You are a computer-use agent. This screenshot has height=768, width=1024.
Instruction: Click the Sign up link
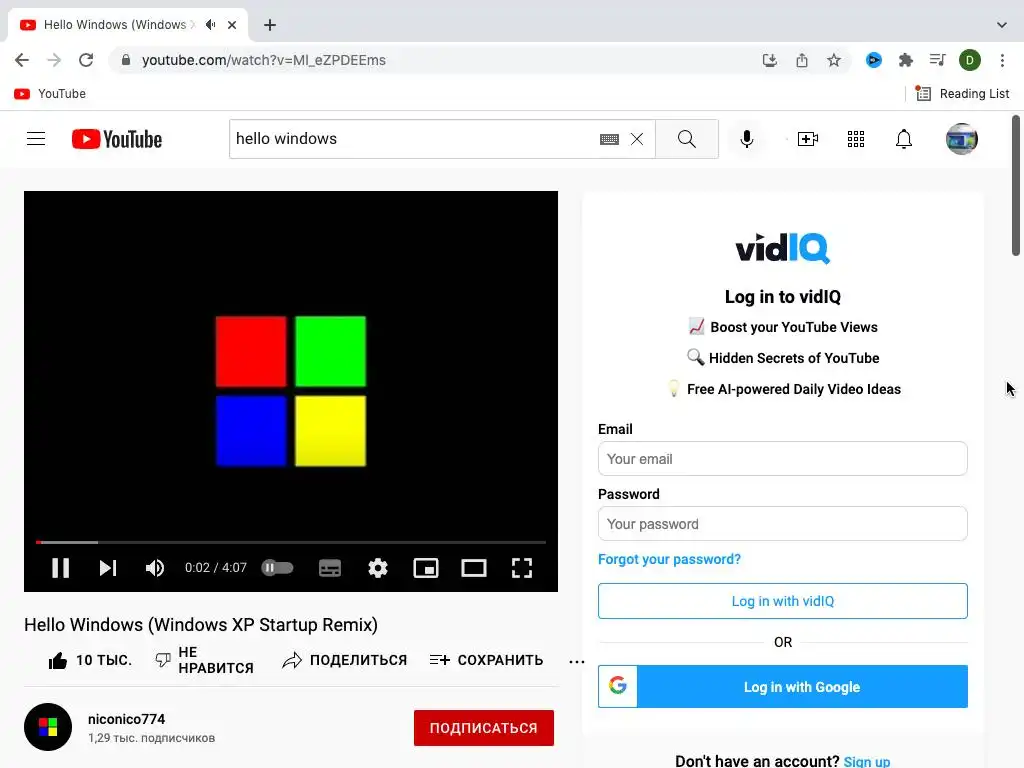867,761
